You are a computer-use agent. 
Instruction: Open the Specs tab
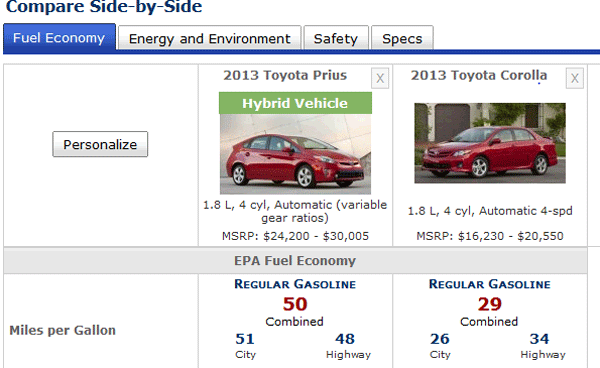(402, 38)
